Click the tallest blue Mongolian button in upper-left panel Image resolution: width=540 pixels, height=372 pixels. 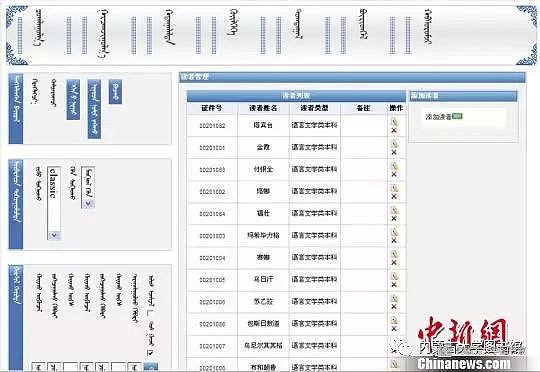[x=94, y=109]
